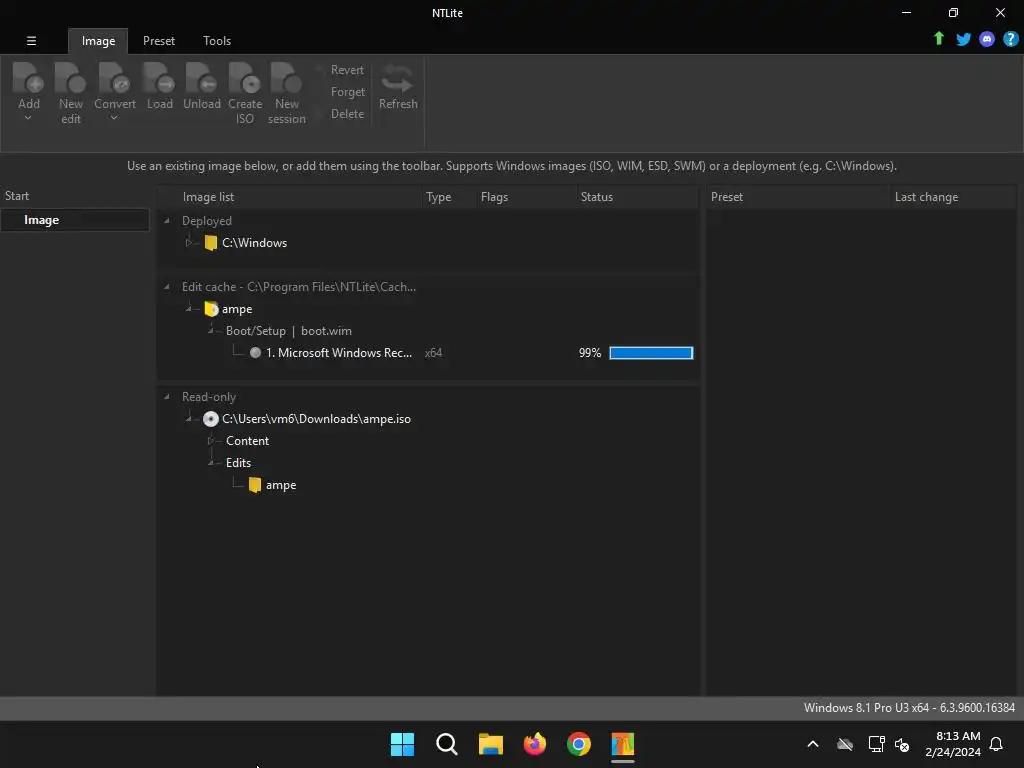Viewport: 1024px width, 768px height.
Task: Collapse the Edits tree node
Action: coord(211,462)
